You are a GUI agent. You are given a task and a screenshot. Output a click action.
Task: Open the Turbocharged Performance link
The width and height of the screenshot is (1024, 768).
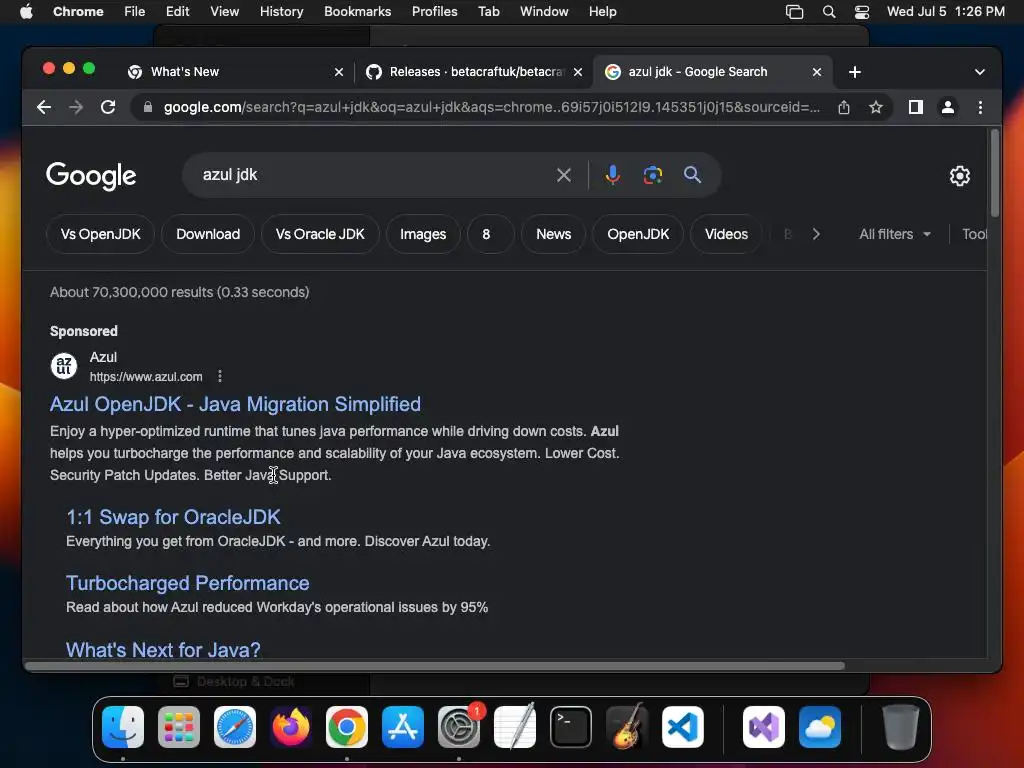(x=187, y=583)
